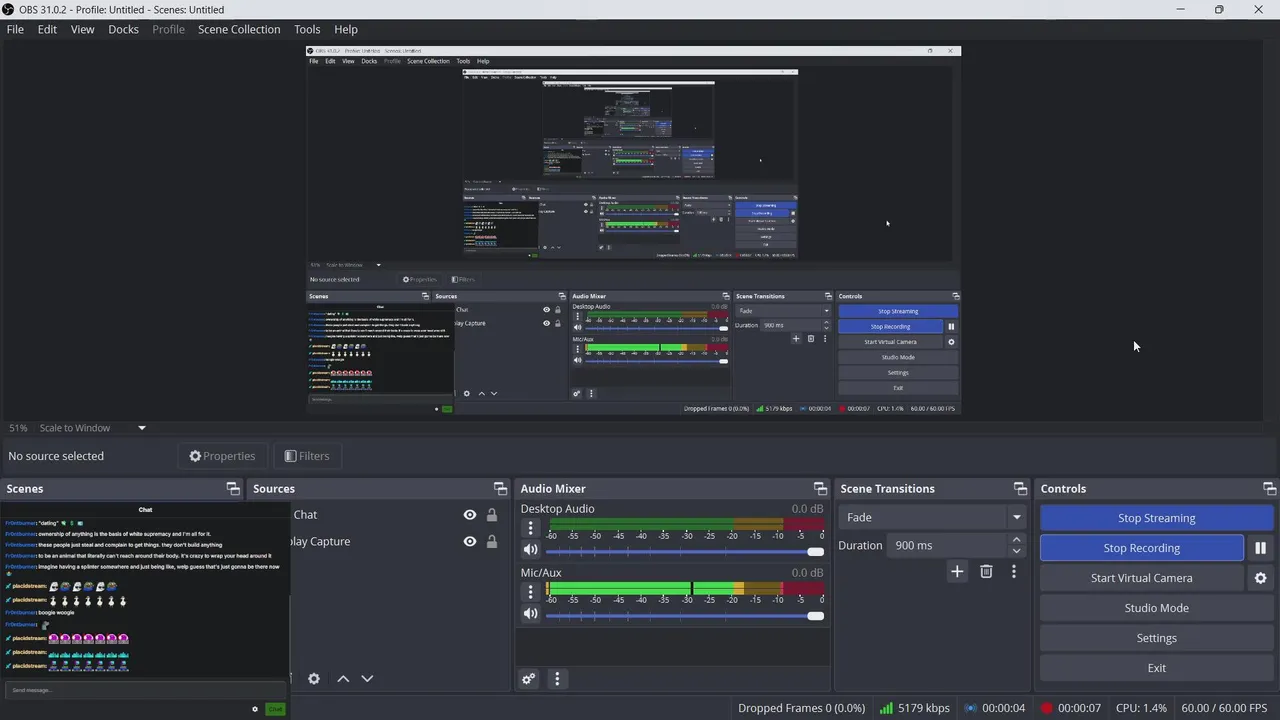This screenshot has height=720, width=1280.
Task: Click the green Chat send button
Action: coord(275,709)
